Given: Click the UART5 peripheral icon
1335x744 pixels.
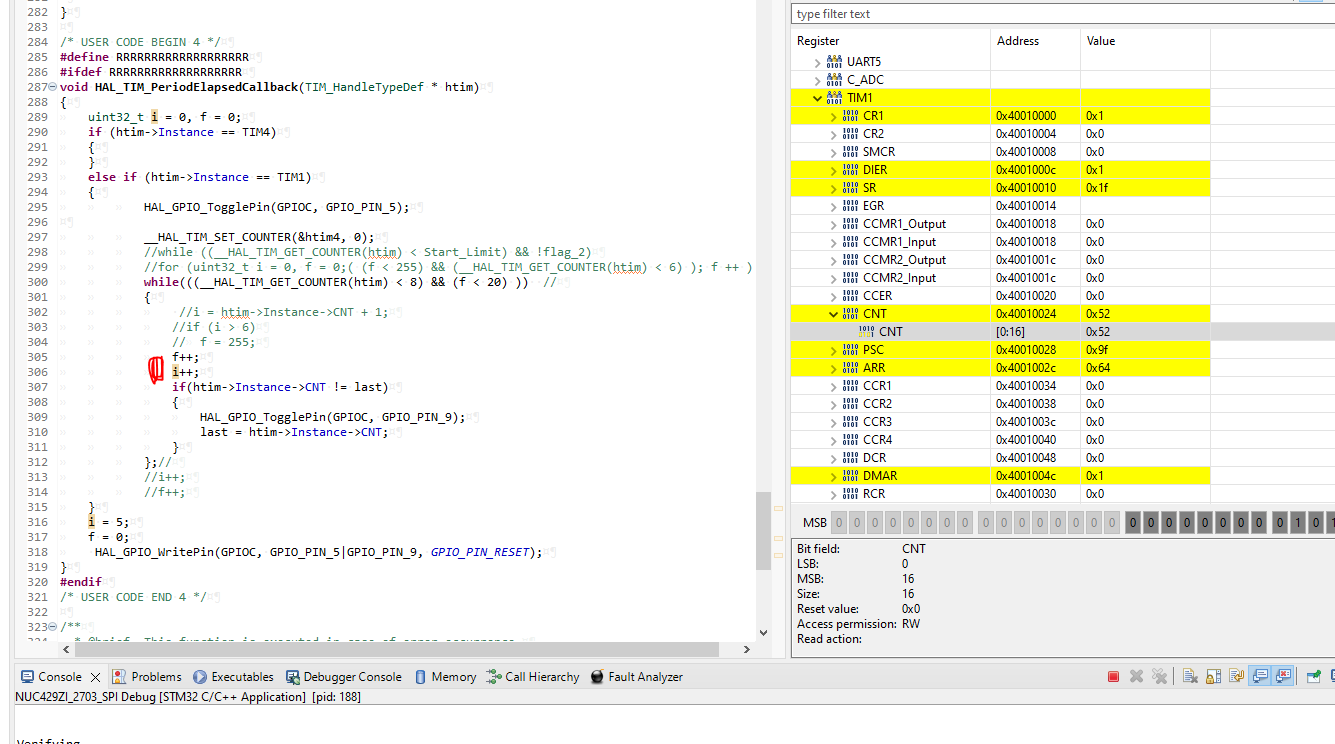Looking at the screenshot, I should pyautogui.click(x=834, y=62).
